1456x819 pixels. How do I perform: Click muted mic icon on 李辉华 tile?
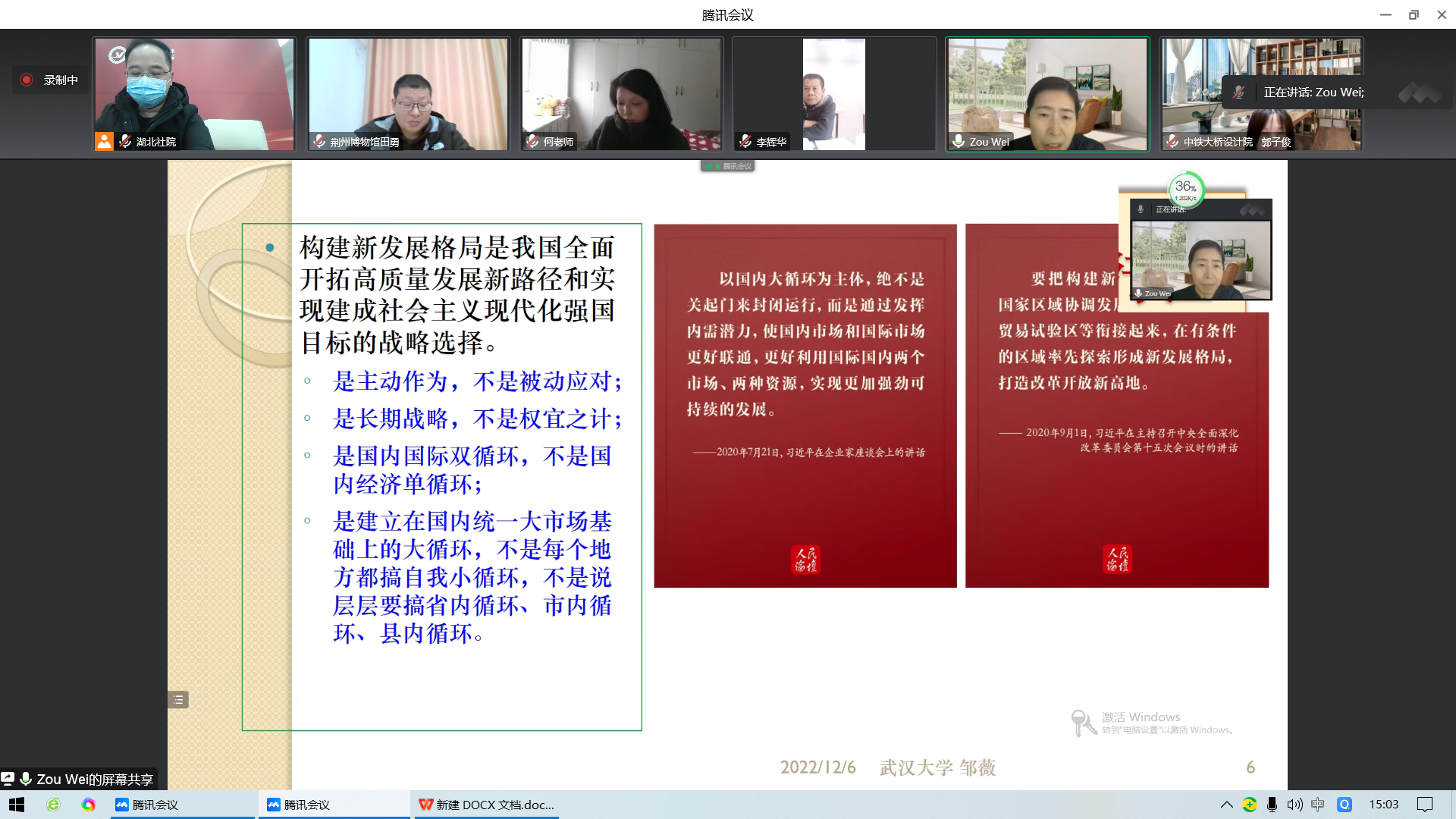pyautogui.click(x=745, y=141)
